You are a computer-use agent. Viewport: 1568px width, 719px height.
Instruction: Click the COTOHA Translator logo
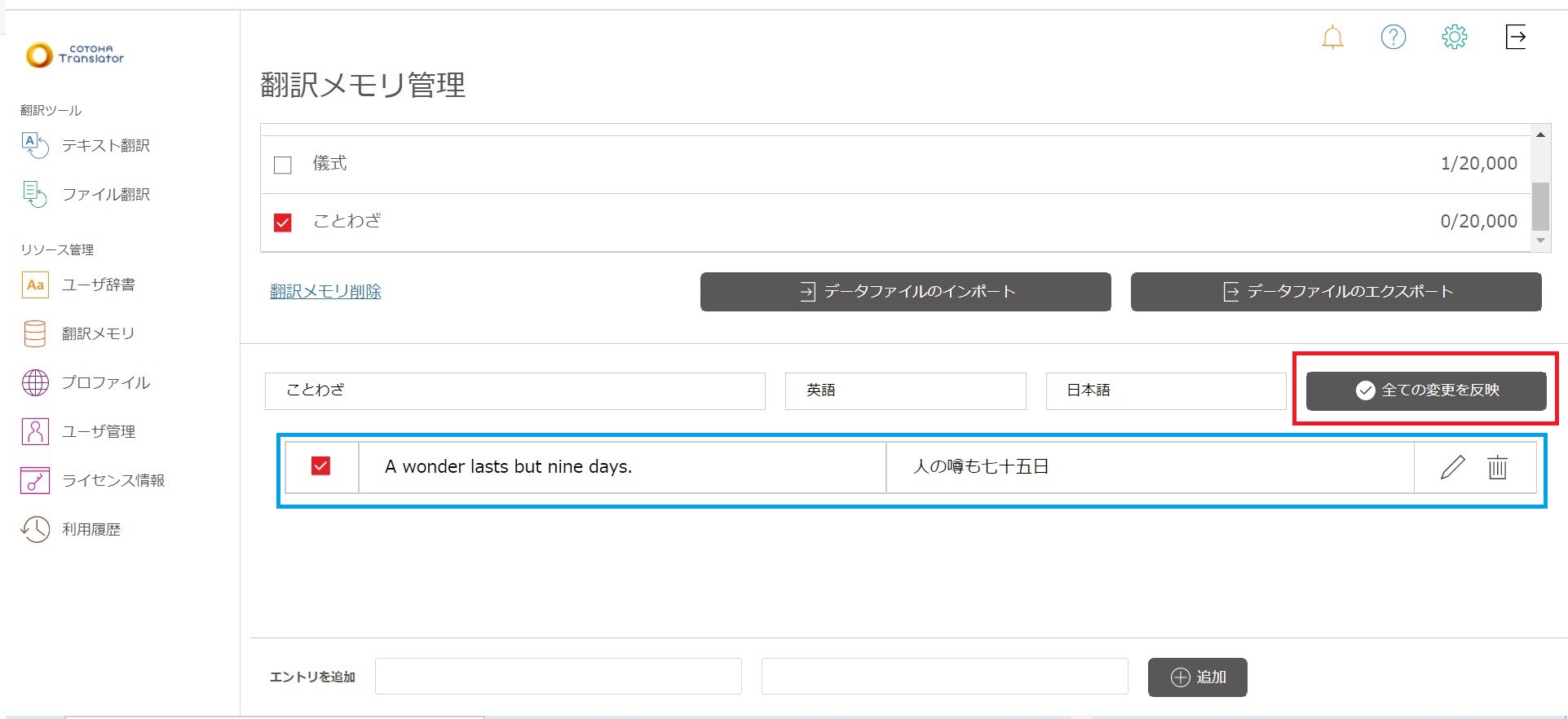[75, 55]
